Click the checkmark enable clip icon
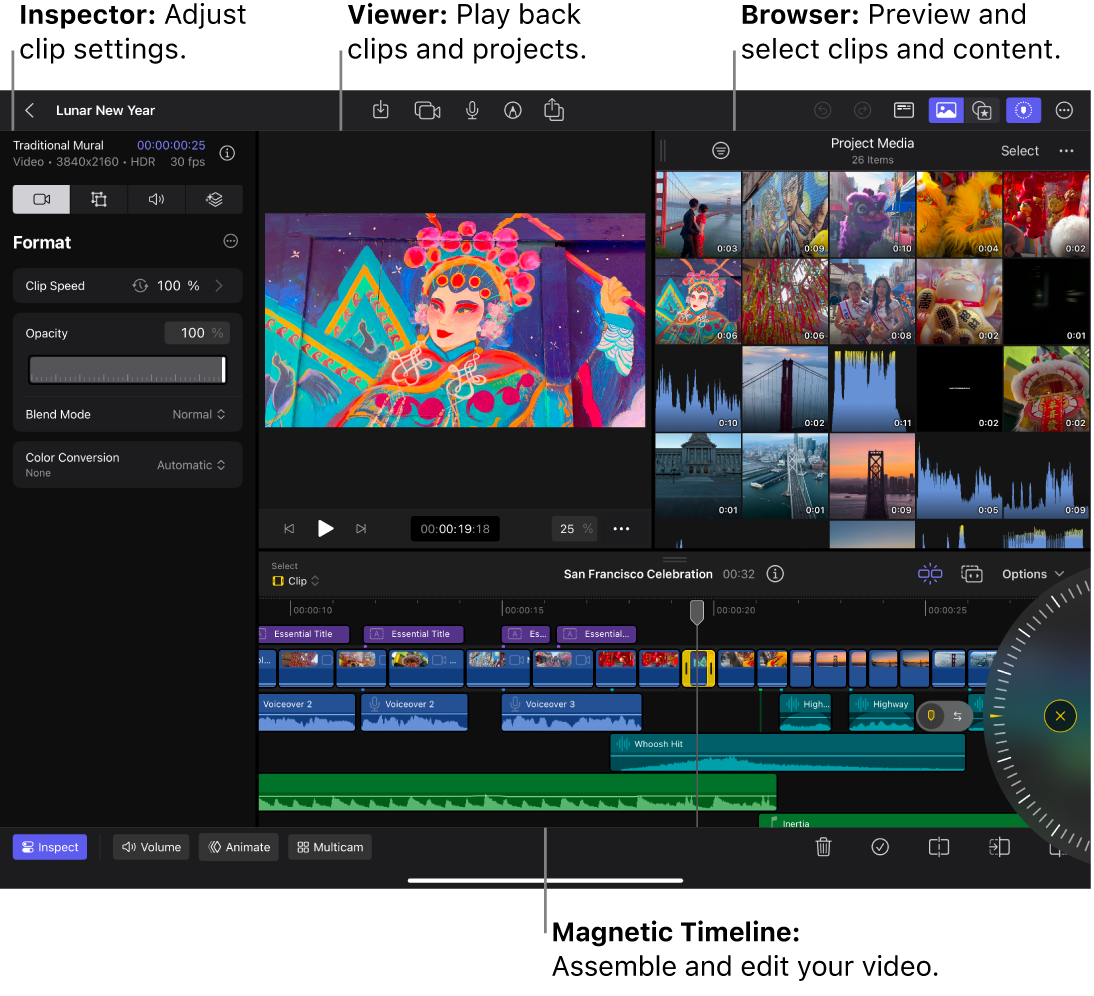Screen dimensions: 1094x996 (880, 847)
